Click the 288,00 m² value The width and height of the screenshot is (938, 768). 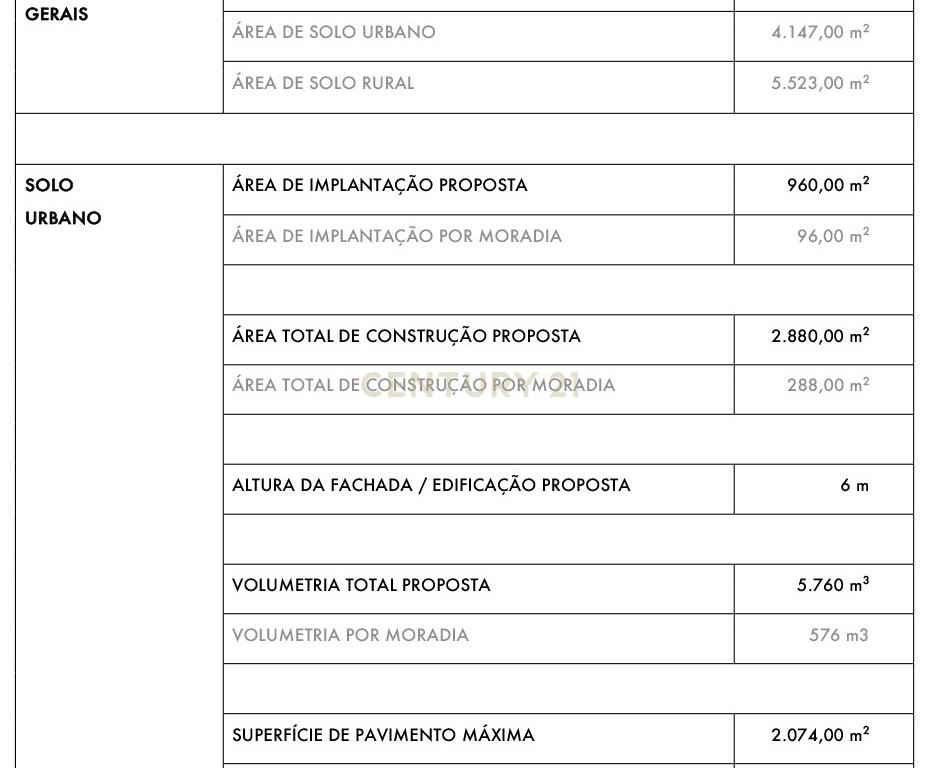click(828, 385)
